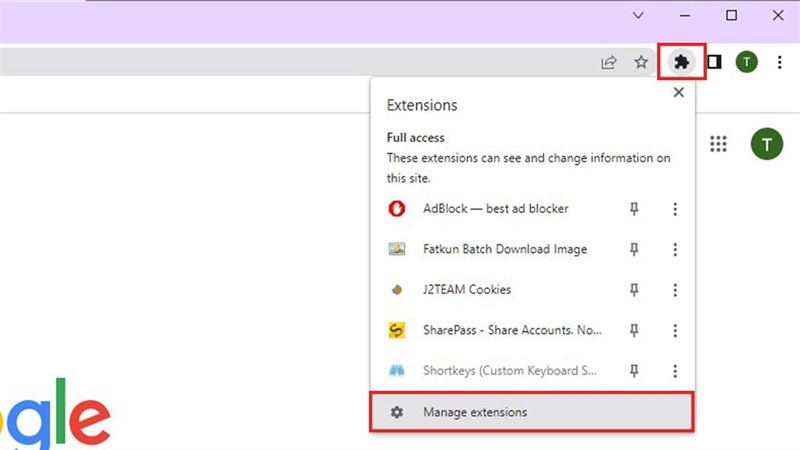Click the "Full access" label
Viewport: 800px width, 450px height.
(x=415, y=138)
